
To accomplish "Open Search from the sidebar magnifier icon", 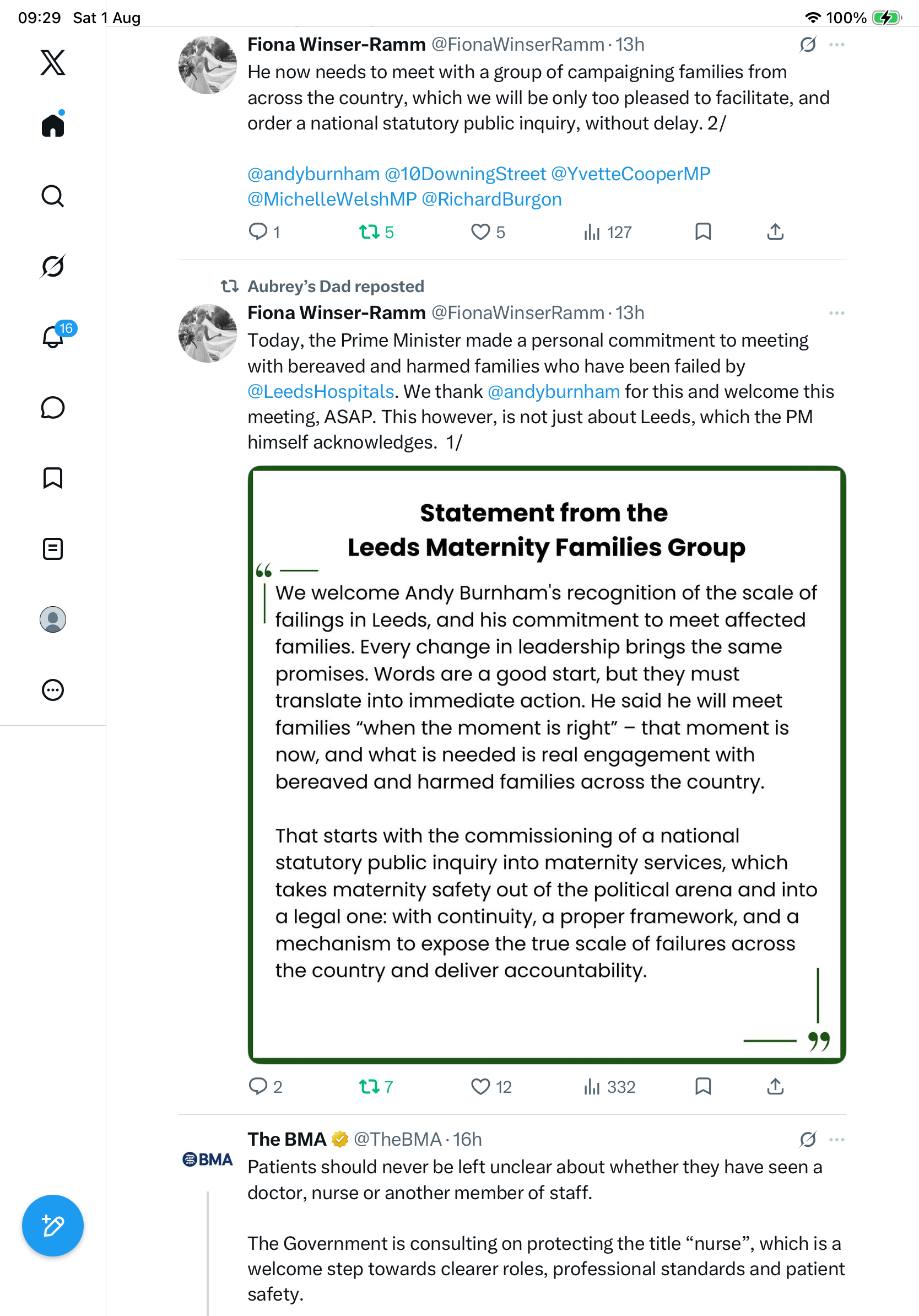I will [x=53, y=196].
